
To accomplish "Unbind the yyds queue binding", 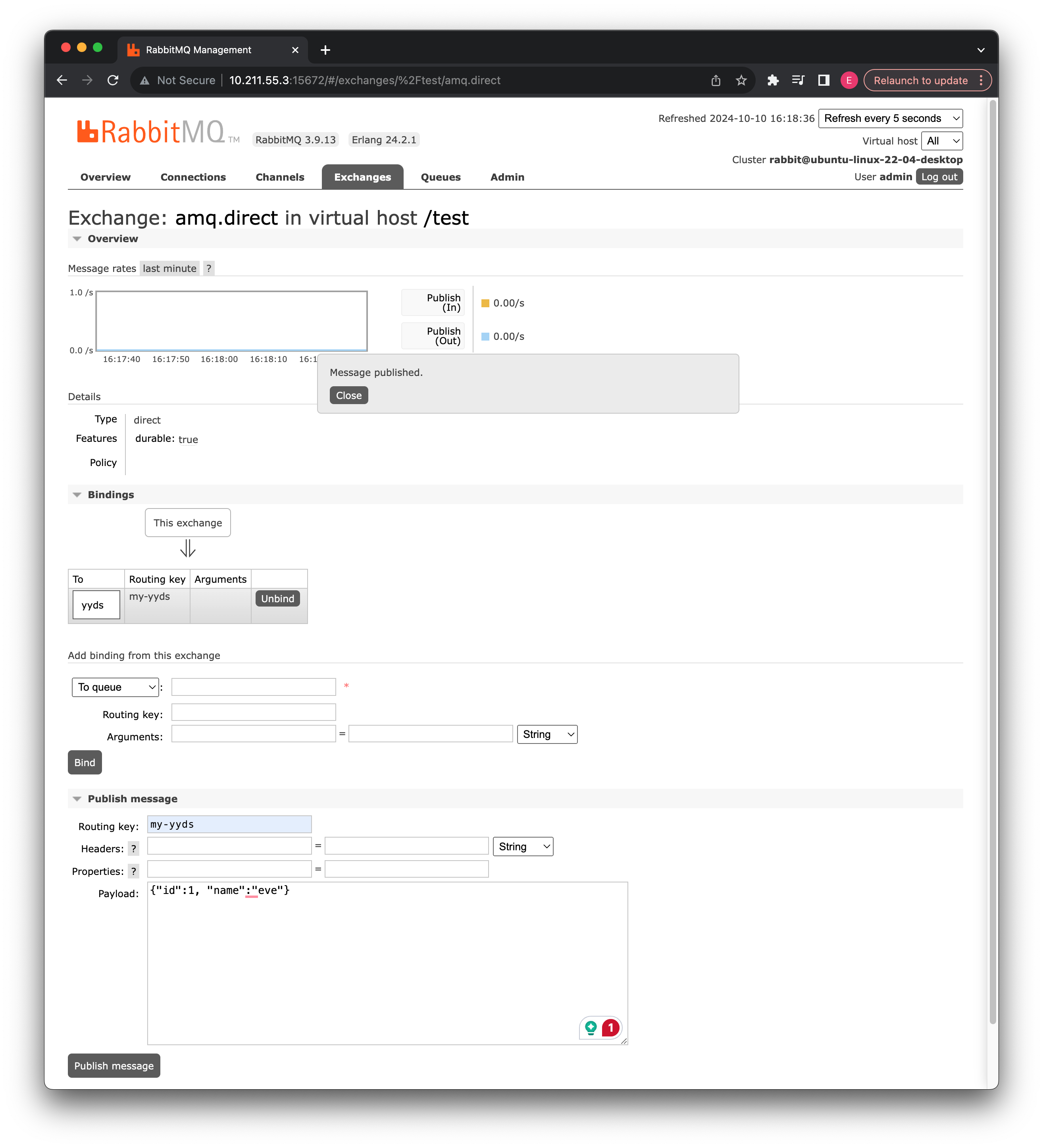I will click(x=277, y=599).
